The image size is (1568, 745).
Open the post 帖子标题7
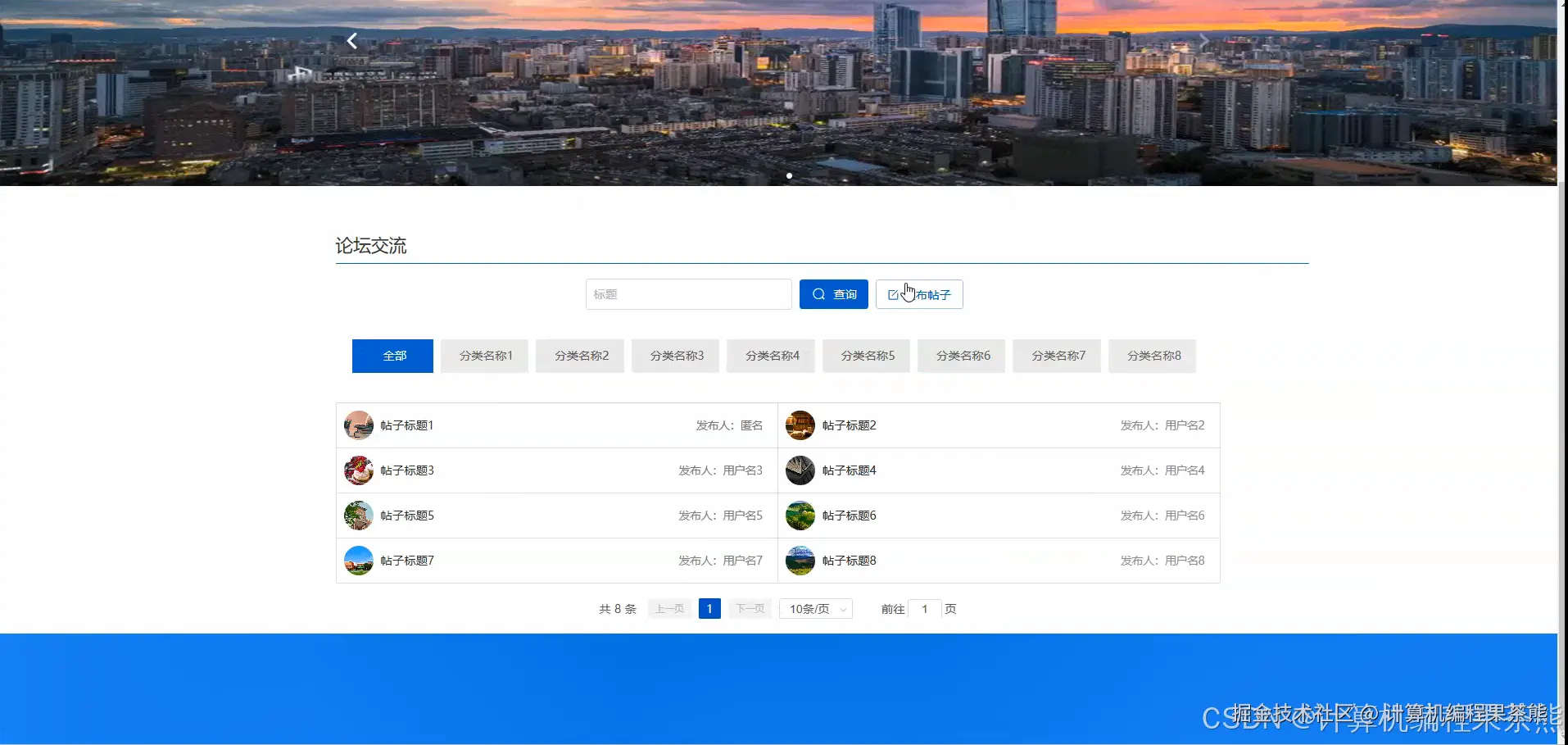click(x=406, y=561)
